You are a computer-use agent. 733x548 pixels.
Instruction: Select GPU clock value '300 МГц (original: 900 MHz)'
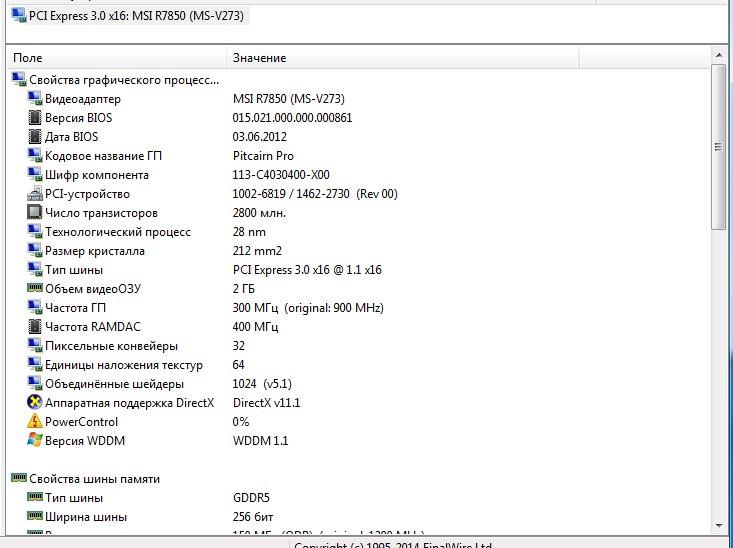click(308, 308)
